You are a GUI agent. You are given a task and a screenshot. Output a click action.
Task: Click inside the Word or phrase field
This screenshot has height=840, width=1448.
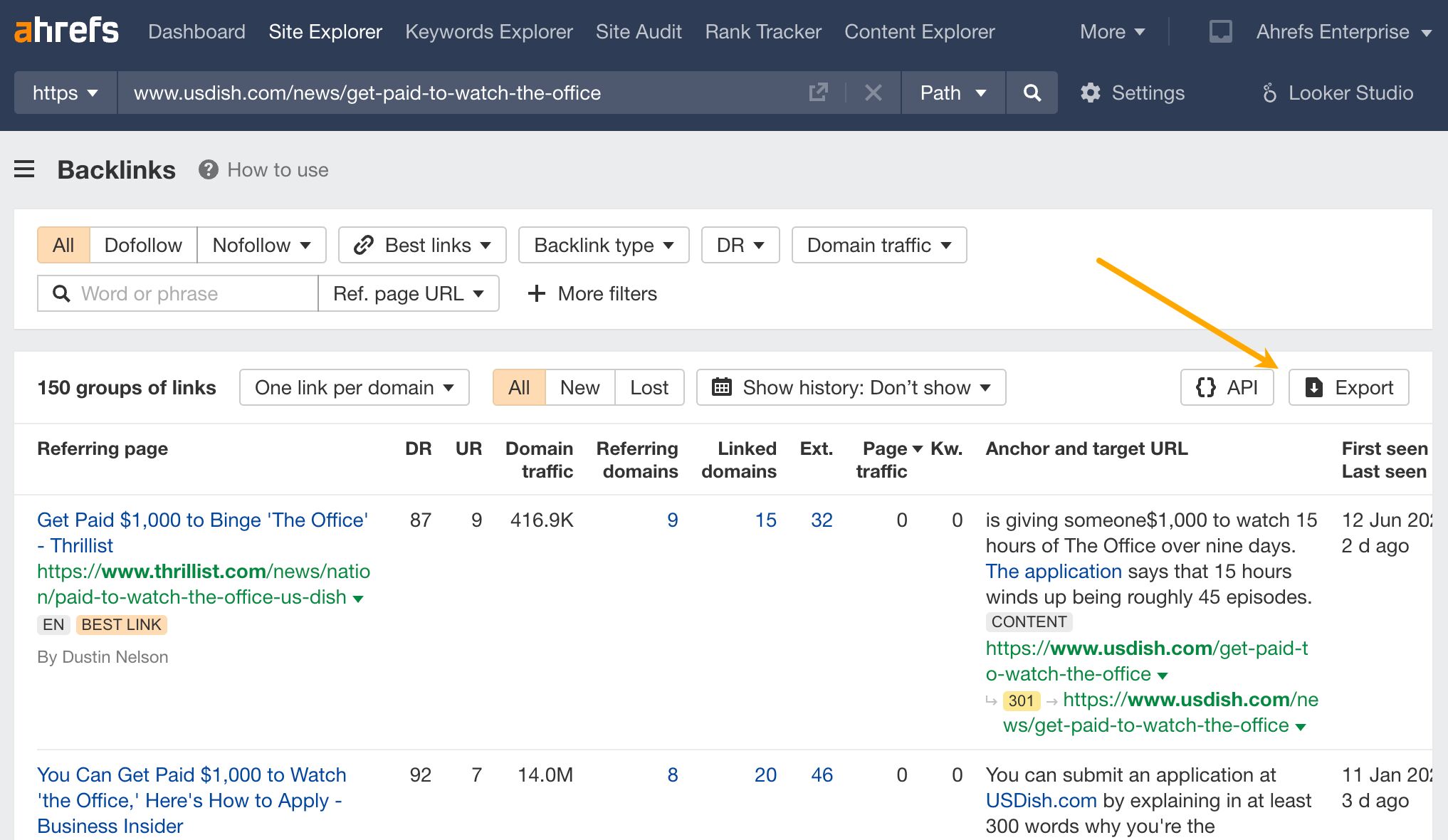177,293
